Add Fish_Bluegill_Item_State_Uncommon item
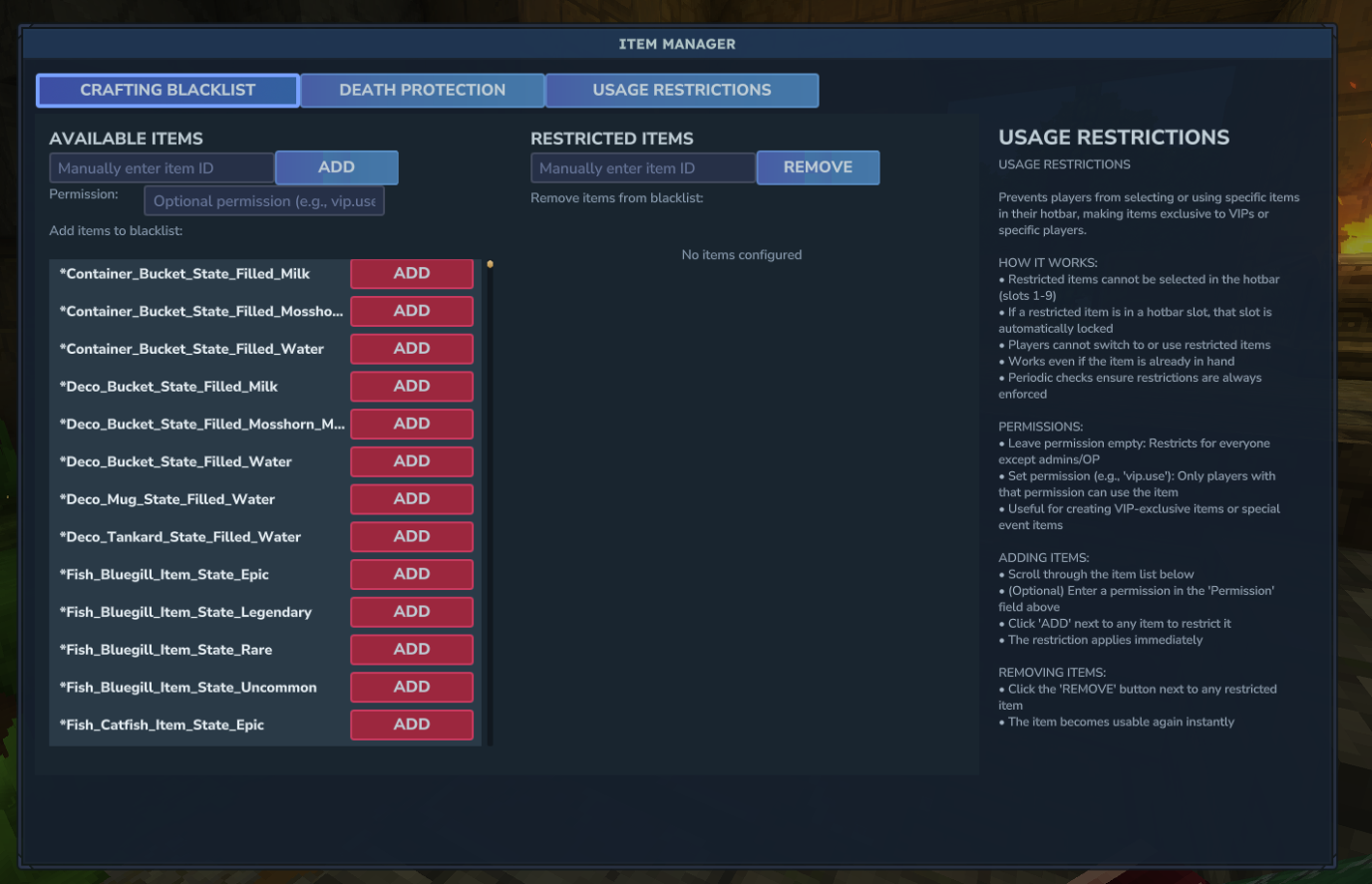The image size is (1372, 884). (x=412, y=688)
